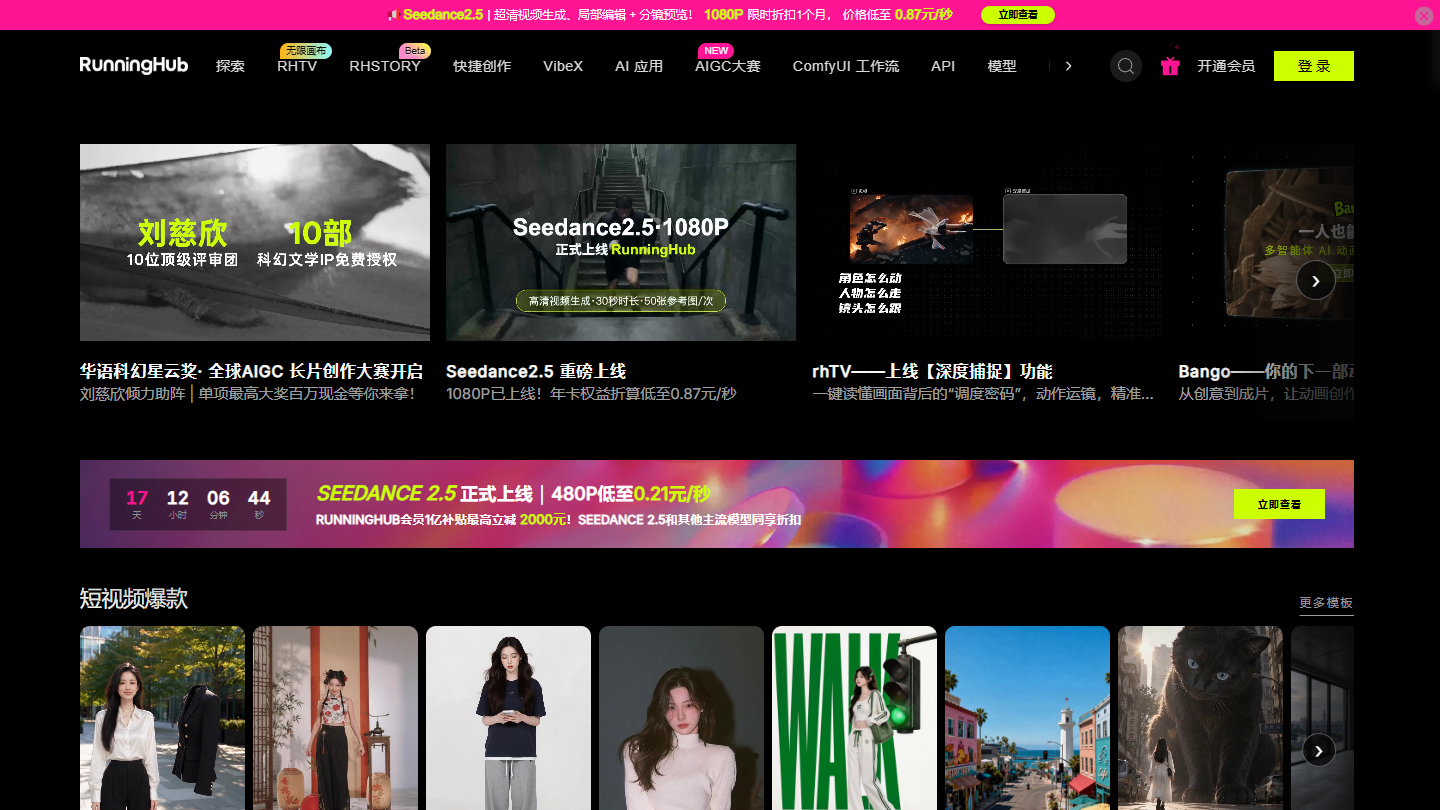Click the title rhTV——上线【深度捕捉】功能
Viewport: 1440px width, 810px height.
[x=932, y=371]
